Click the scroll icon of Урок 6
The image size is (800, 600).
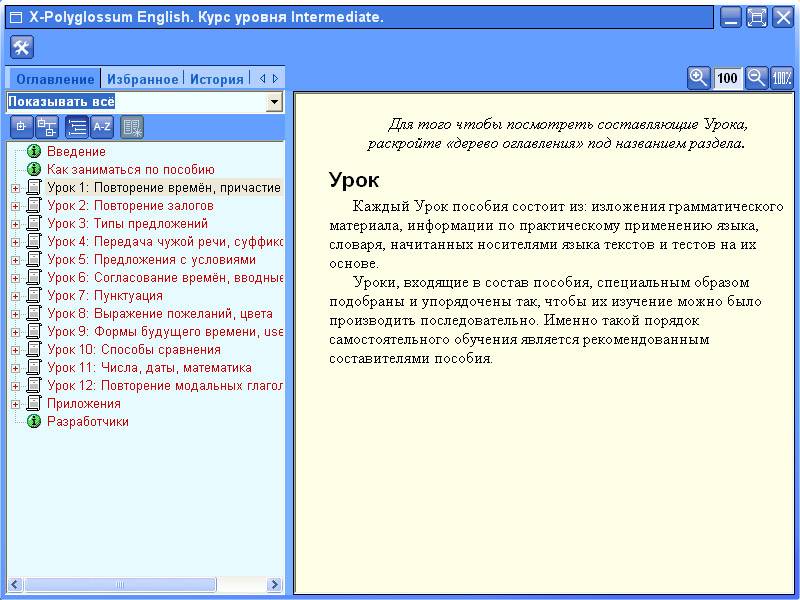[x=34, y=277]
